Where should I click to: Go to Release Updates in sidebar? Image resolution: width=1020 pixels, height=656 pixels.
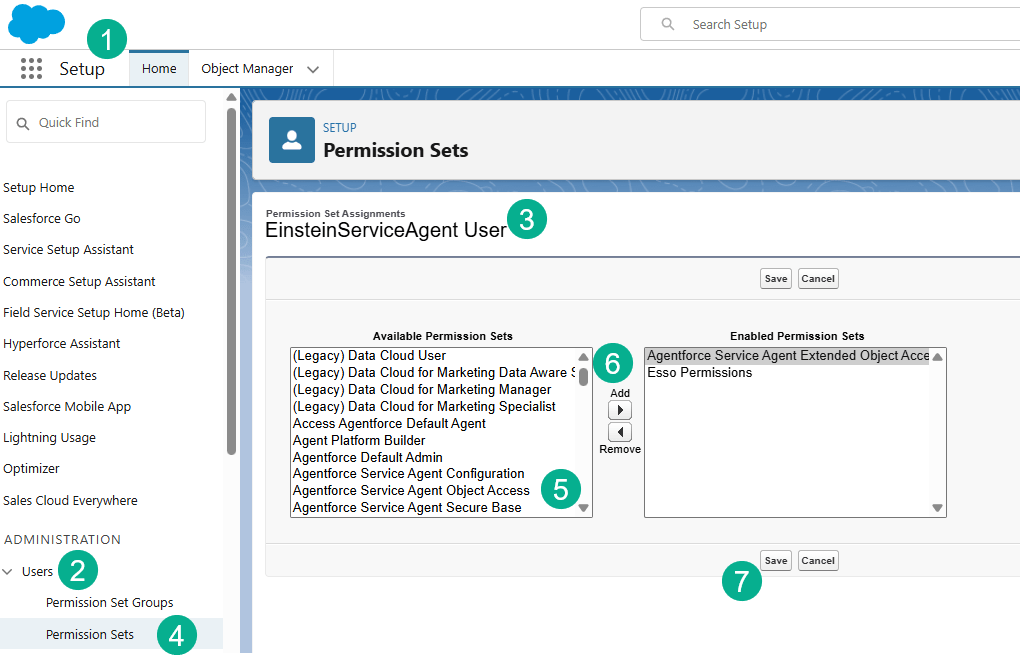point(50,376)
